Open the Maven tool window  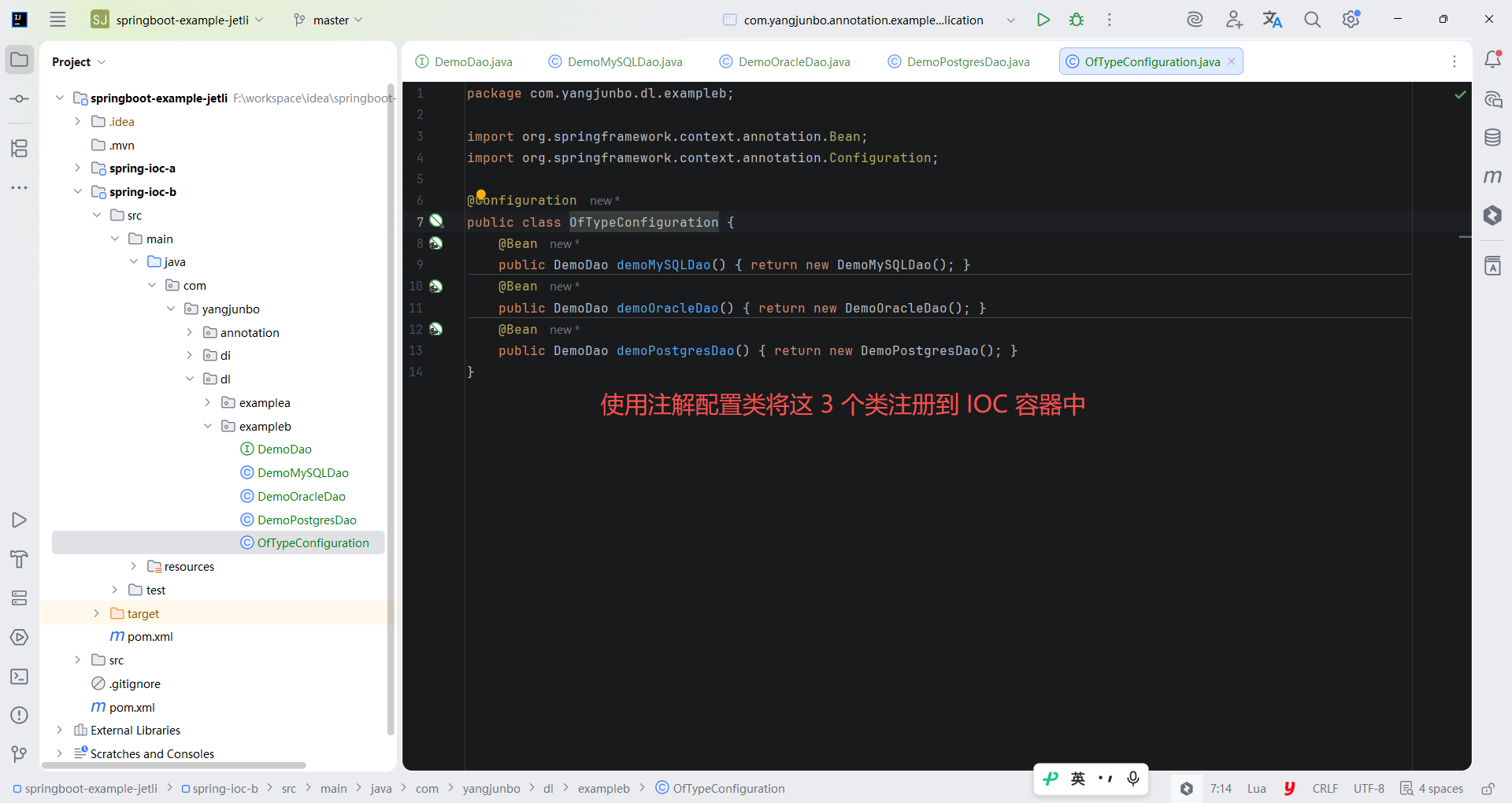click(x=1492, y=176)
